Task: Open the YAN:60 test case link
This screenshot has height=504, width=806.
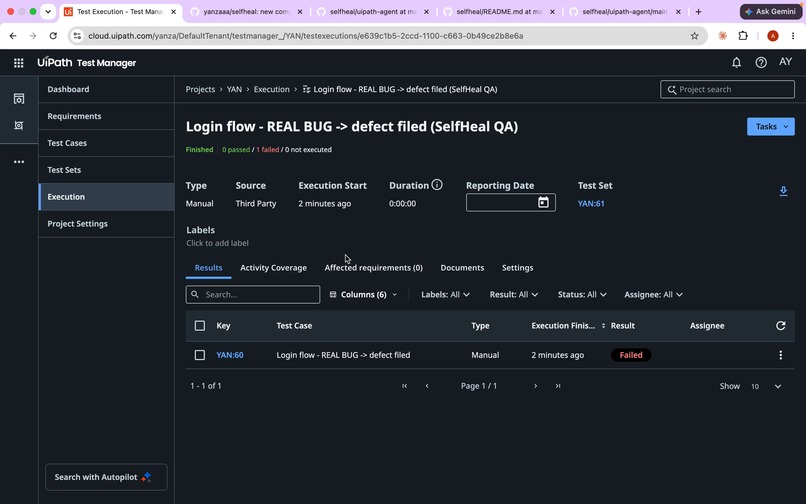Action: pyautogui.click(x=230, y=355)
